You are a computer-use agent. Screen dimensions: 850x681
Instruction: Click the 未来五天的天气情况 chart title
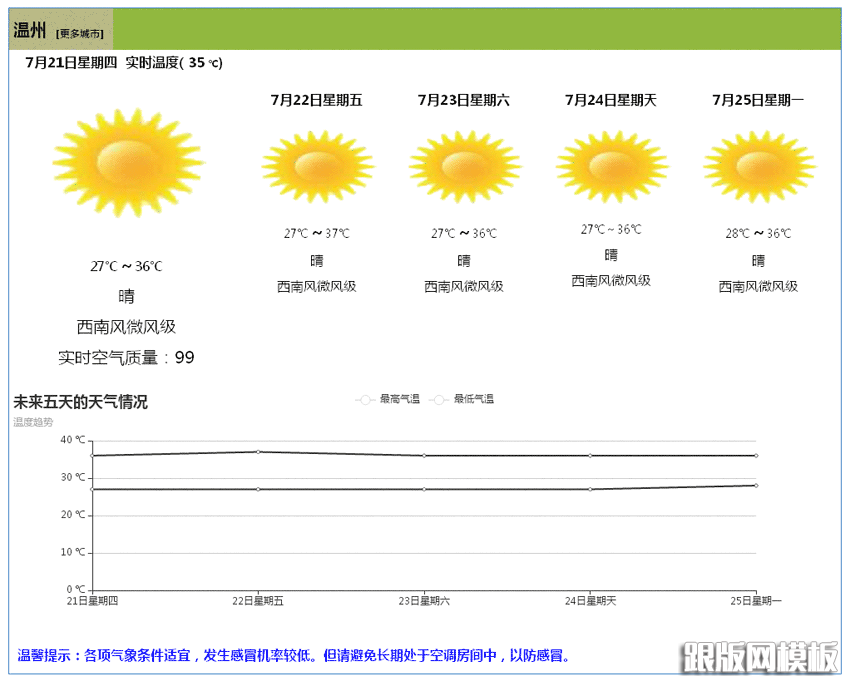pyautogui.click(x=80, y=402)
